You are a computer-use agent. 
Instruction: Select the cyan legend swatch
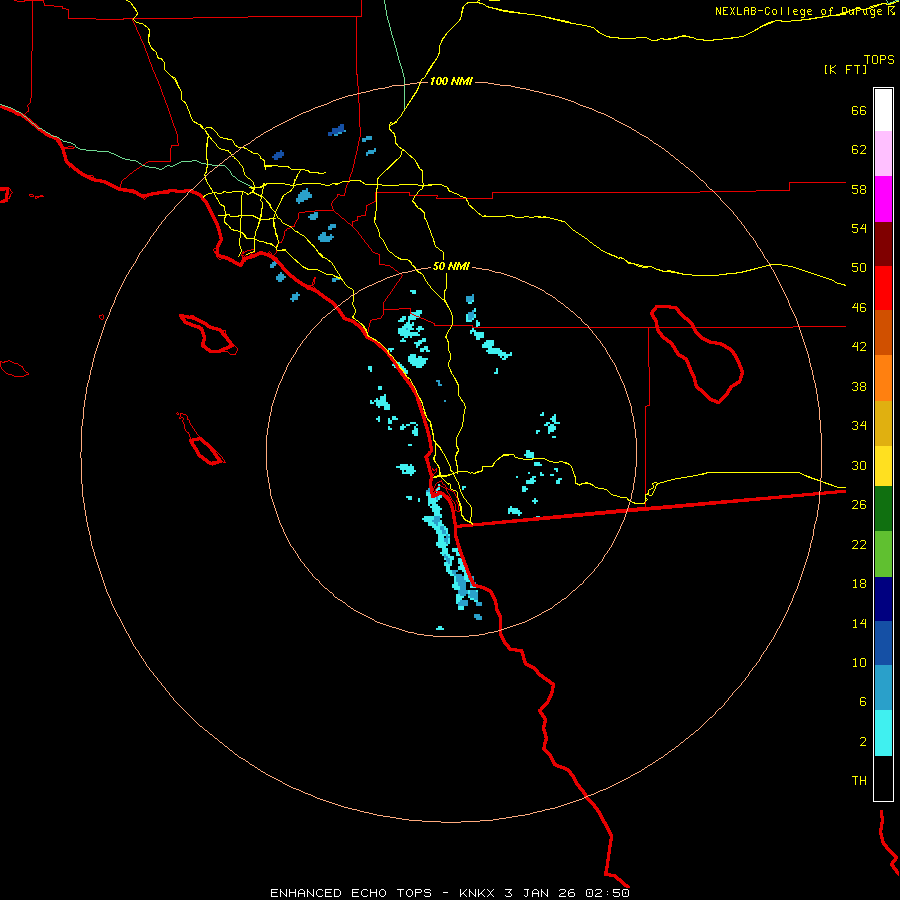883,733
